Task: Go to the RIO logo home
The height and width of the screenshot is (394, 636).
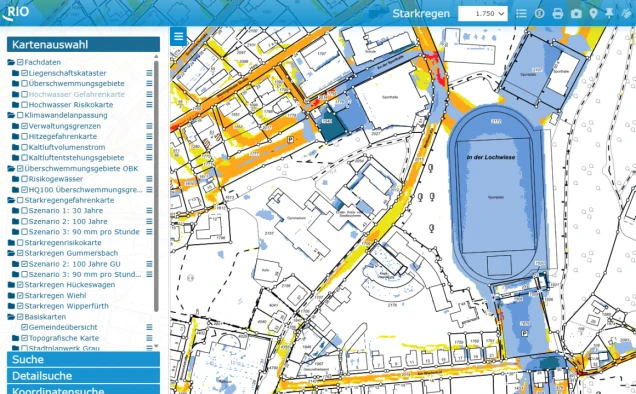Action: [16, 12]
